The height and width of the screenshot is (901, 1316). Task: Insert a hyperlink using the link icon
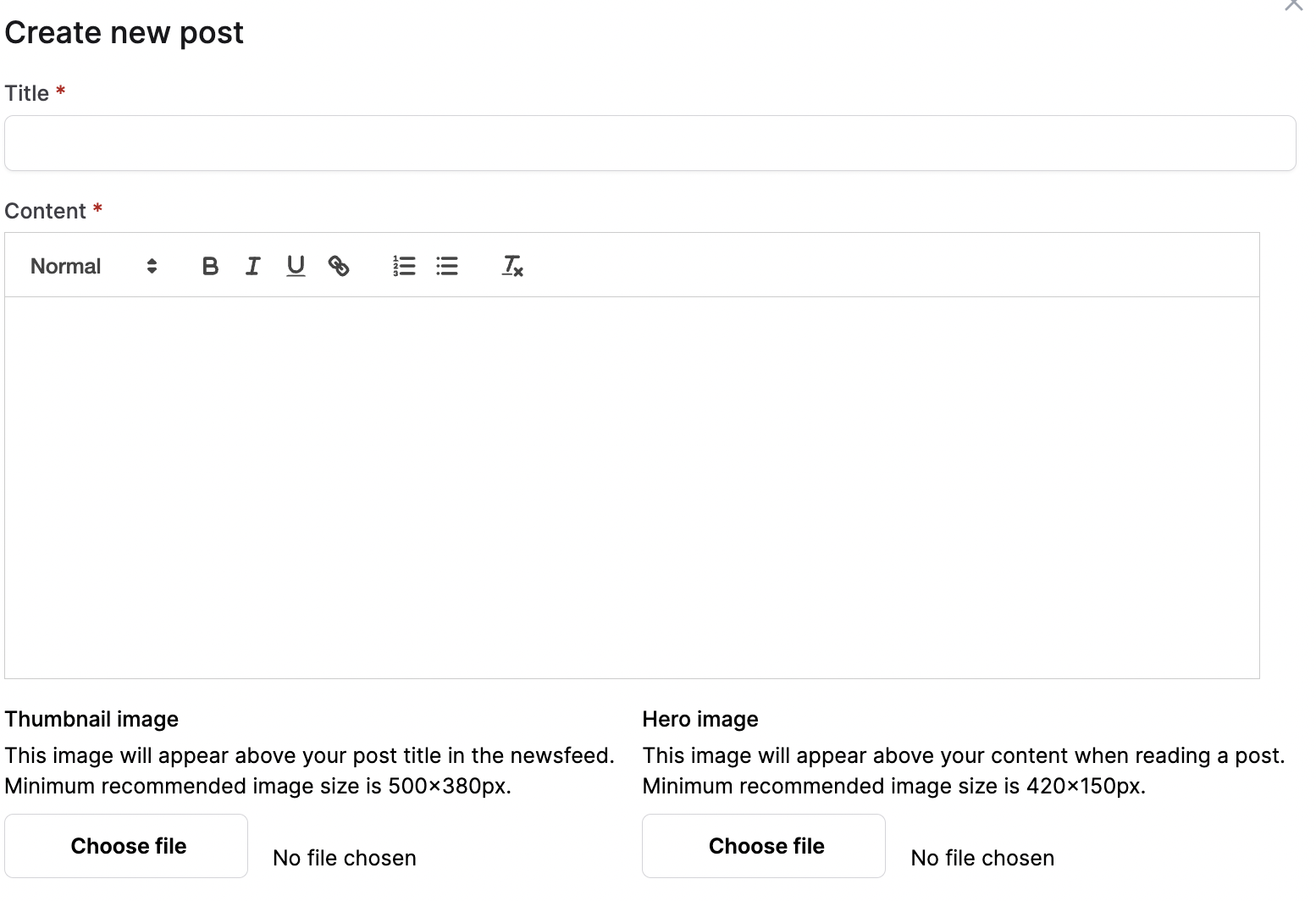click(x=339, y=266)
